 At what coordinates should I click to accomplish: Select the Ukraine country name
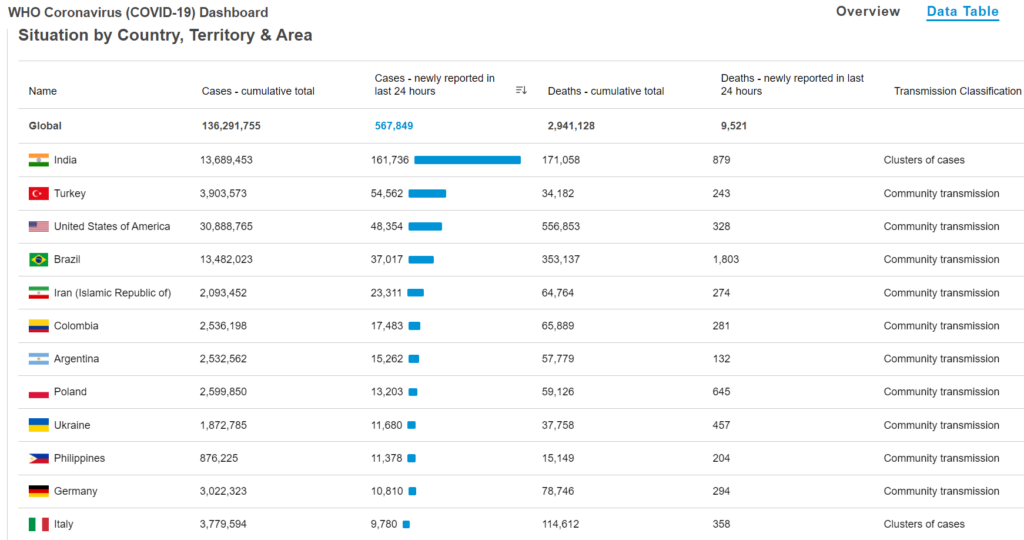click(x=72, y=425)
